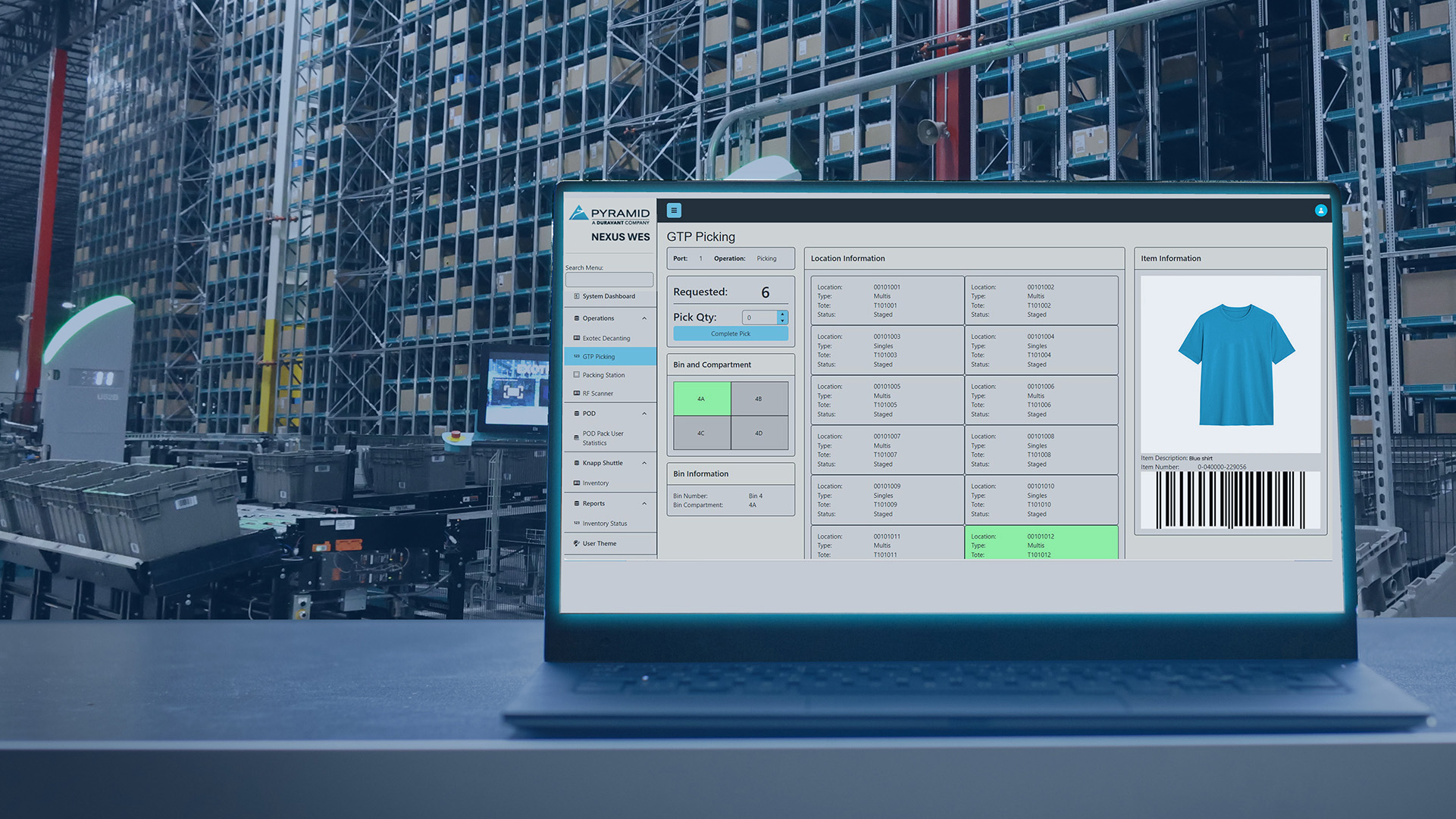Click the System Dashboard icon
The width and height of the screenshot is (1456, 819).
click(x=577, y=296)
